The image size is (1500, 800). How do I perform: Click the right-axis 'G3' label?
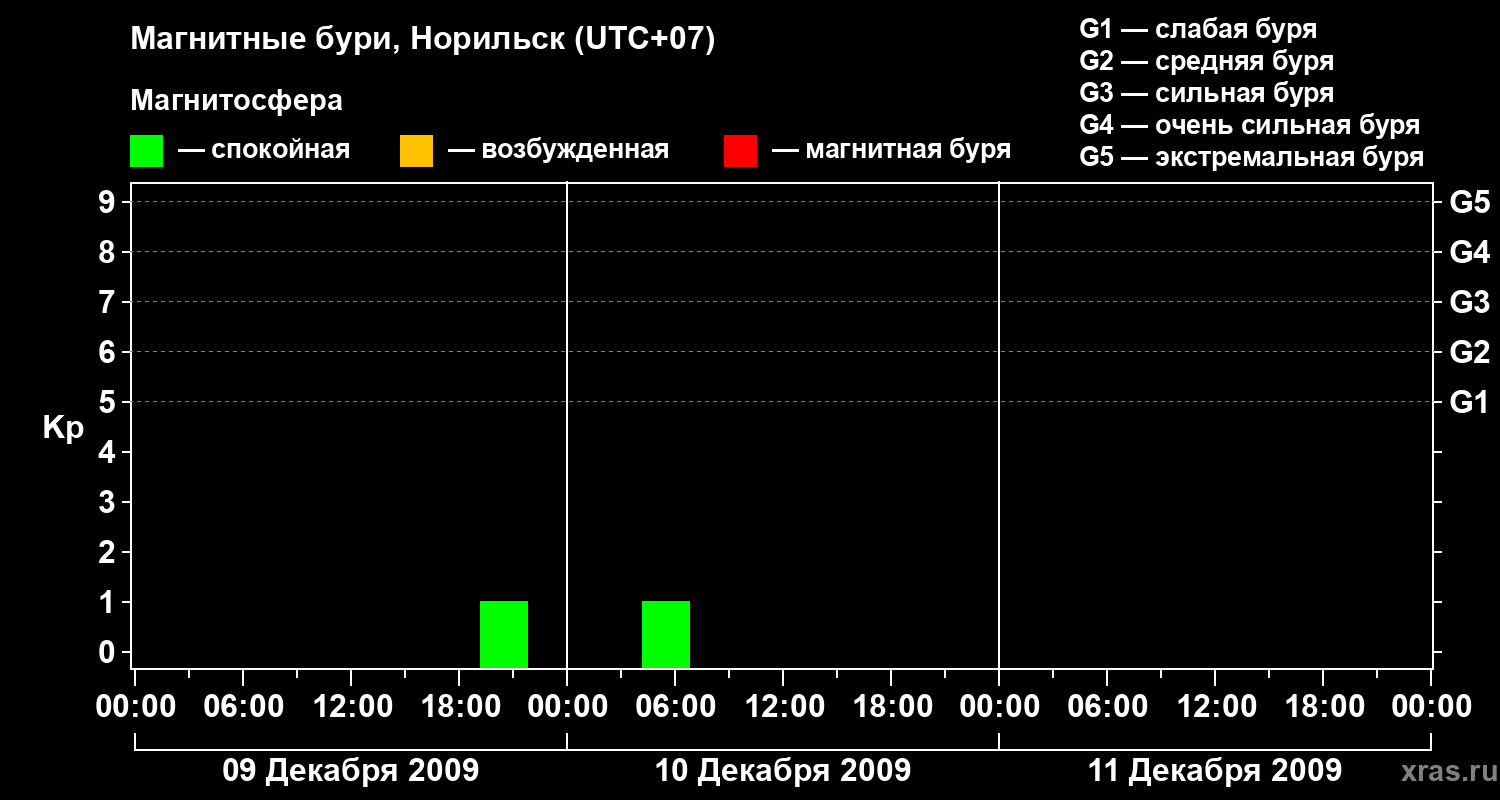(x=1470, y=302)
